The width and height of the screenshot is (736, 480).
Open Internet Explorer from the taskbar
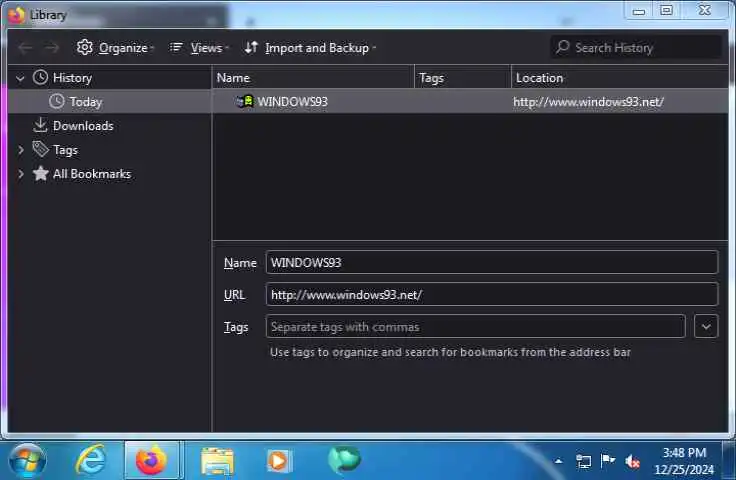[x=91, y=460]
